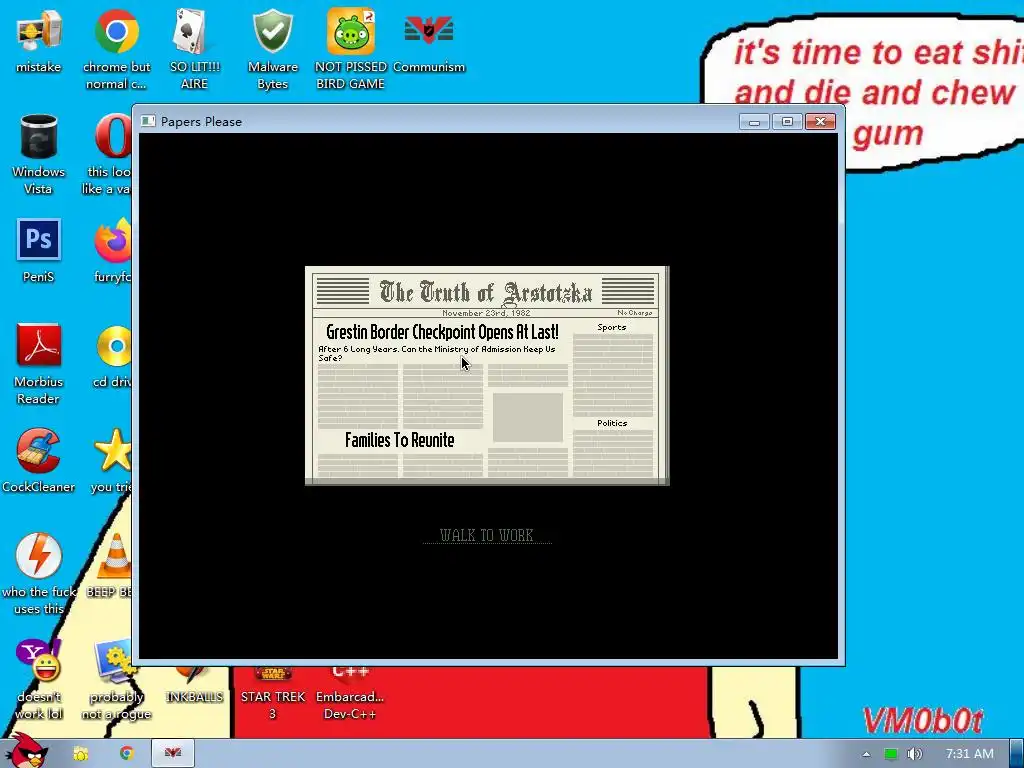Viewport: 1024px width, 768px height.
Task: Open the taskbar folder explorer icon
Action: coord(81,754)
